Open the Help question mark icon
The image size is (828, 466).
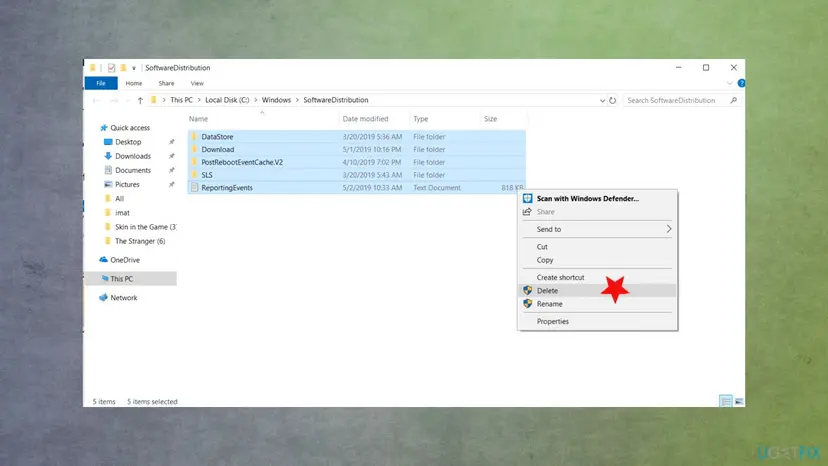[741, 83]
